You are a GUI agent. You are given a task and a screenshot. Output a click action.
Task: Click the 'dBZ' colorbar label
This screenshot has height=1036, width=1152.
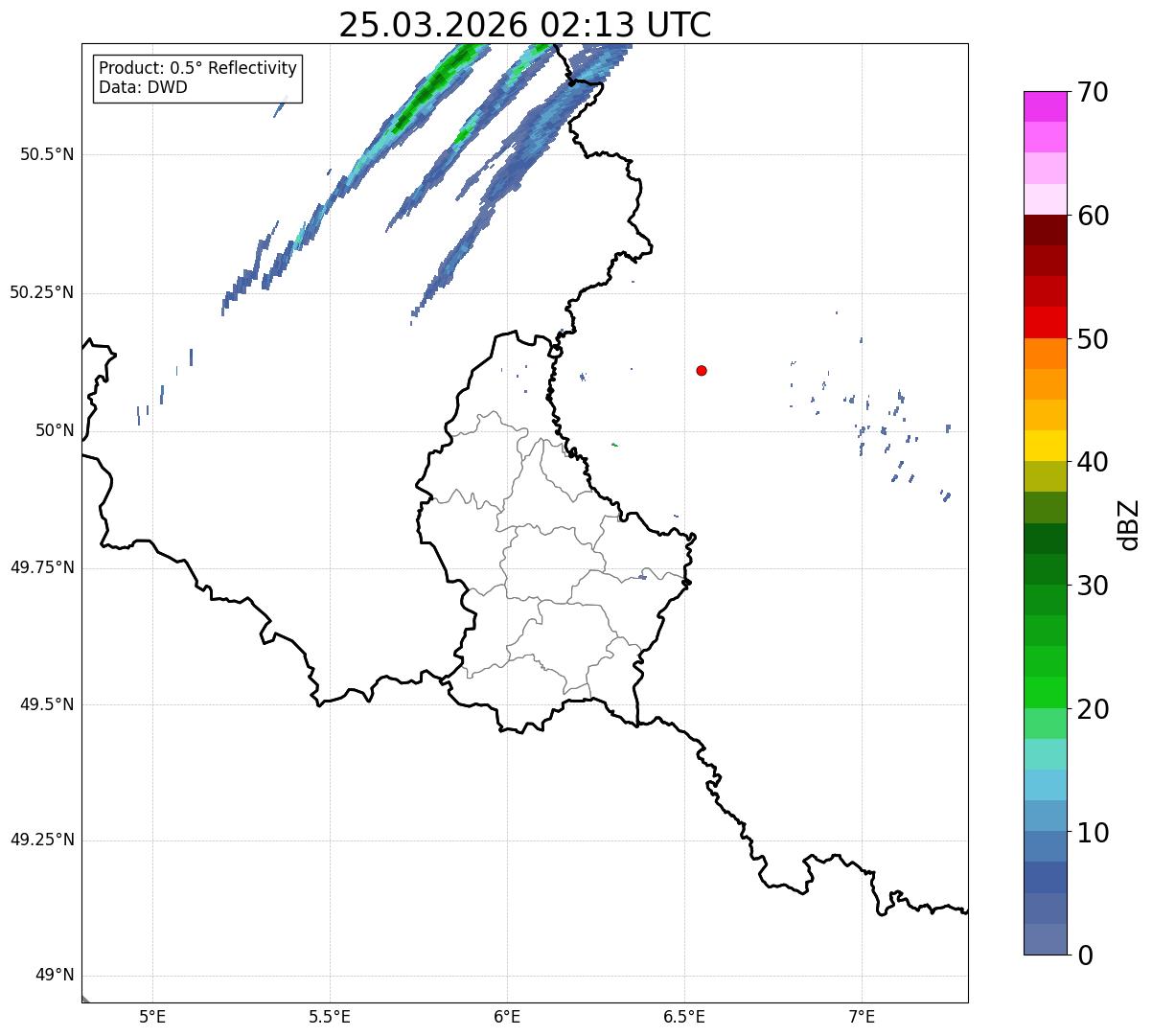1129,524
